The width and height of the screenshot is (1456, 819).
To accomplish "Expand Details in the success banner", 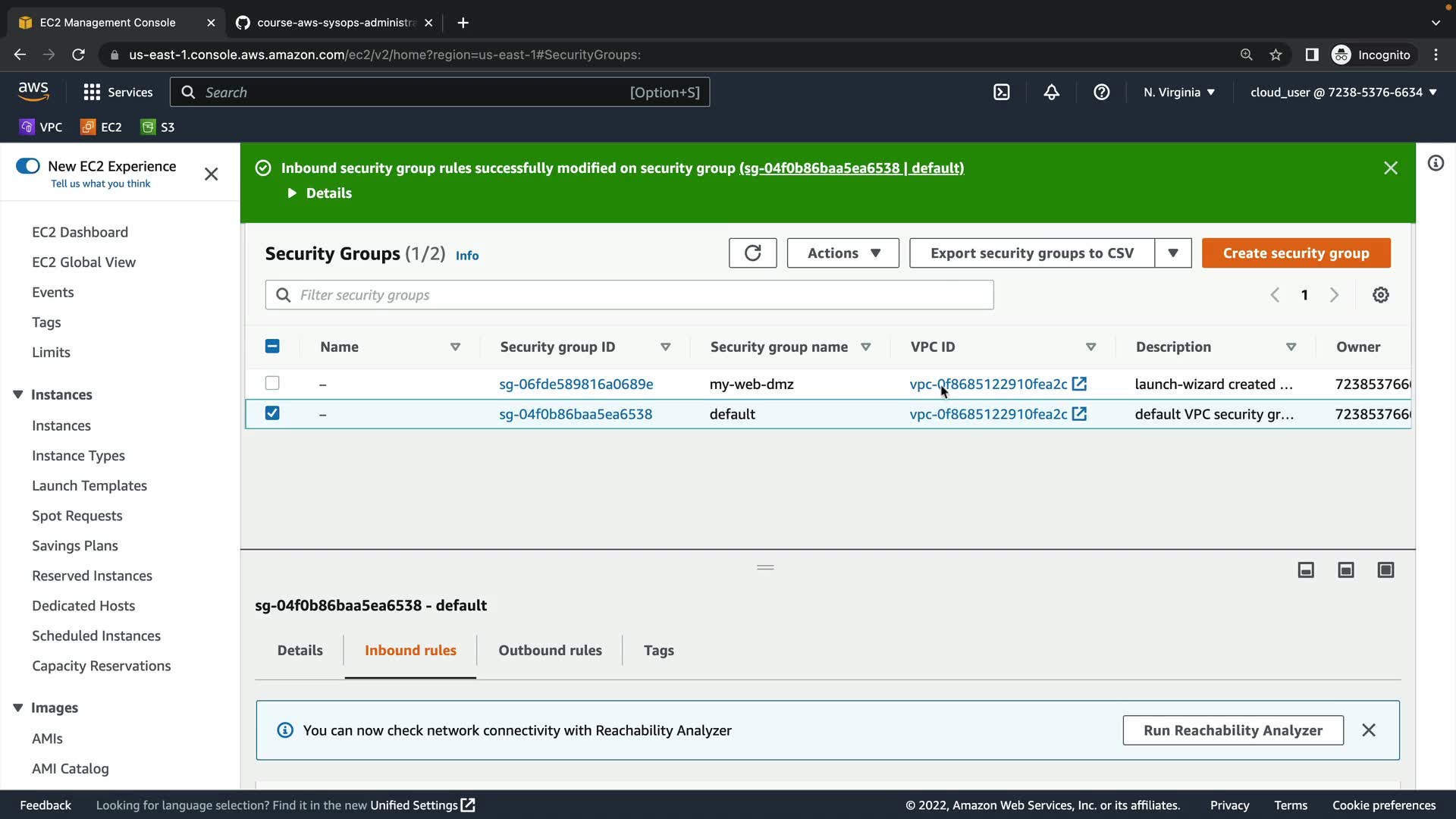I will pyautogui.click(x=319, y=193).
